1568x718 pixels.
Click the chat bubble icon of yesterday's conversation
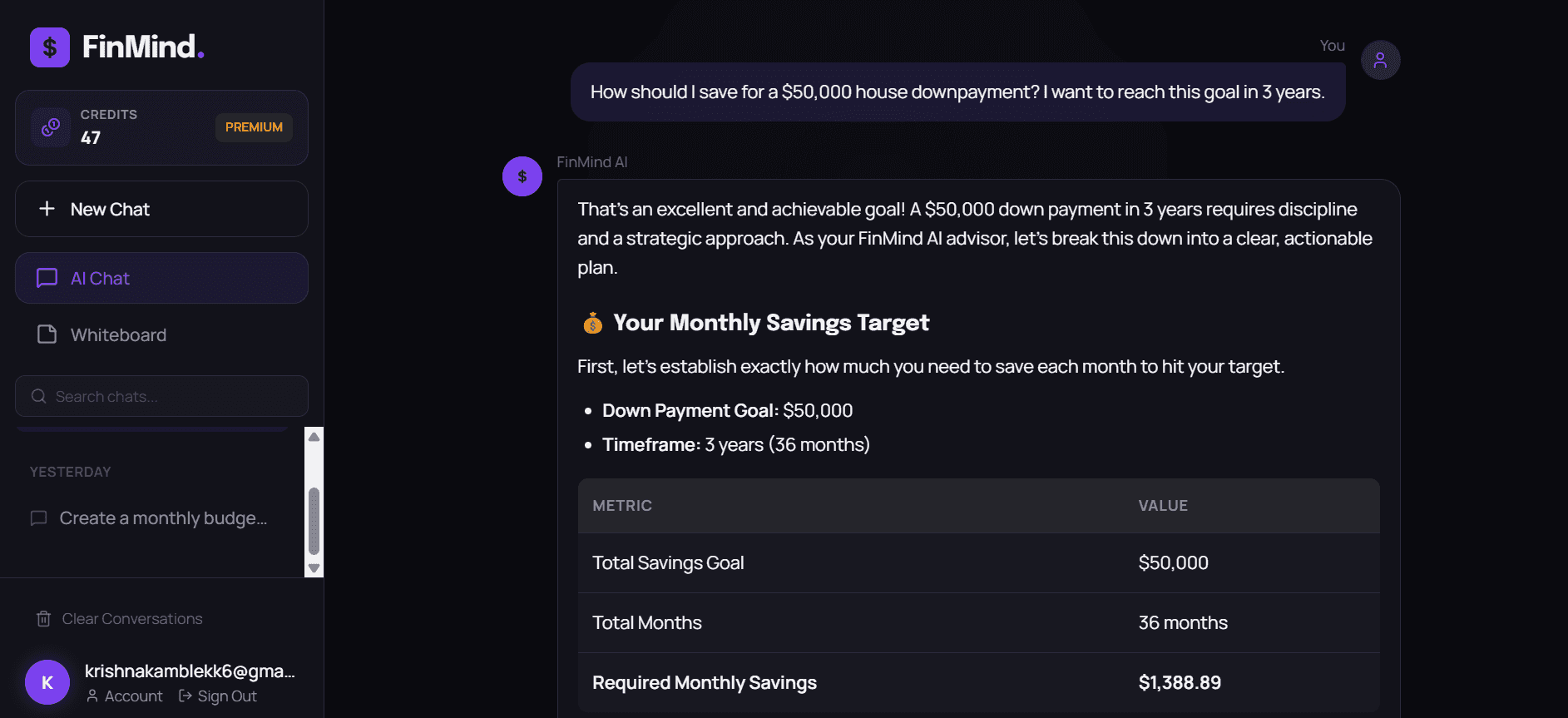38,518
